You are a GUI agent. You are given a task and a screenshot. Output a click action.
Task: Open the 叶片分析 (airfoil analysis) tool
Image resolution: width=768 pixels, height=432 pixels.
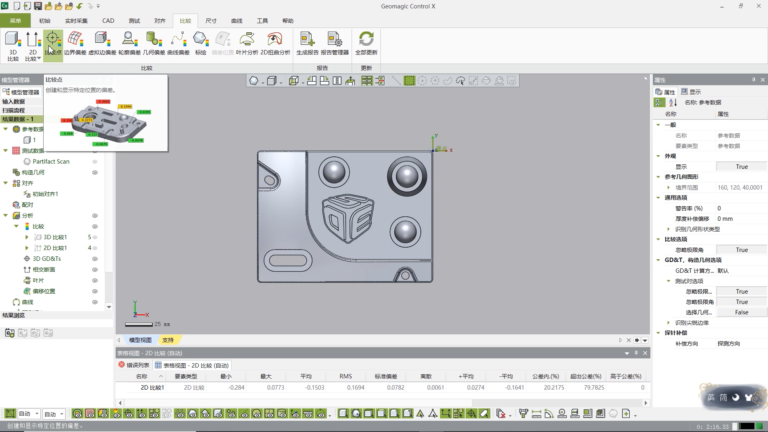coord(247,43)
